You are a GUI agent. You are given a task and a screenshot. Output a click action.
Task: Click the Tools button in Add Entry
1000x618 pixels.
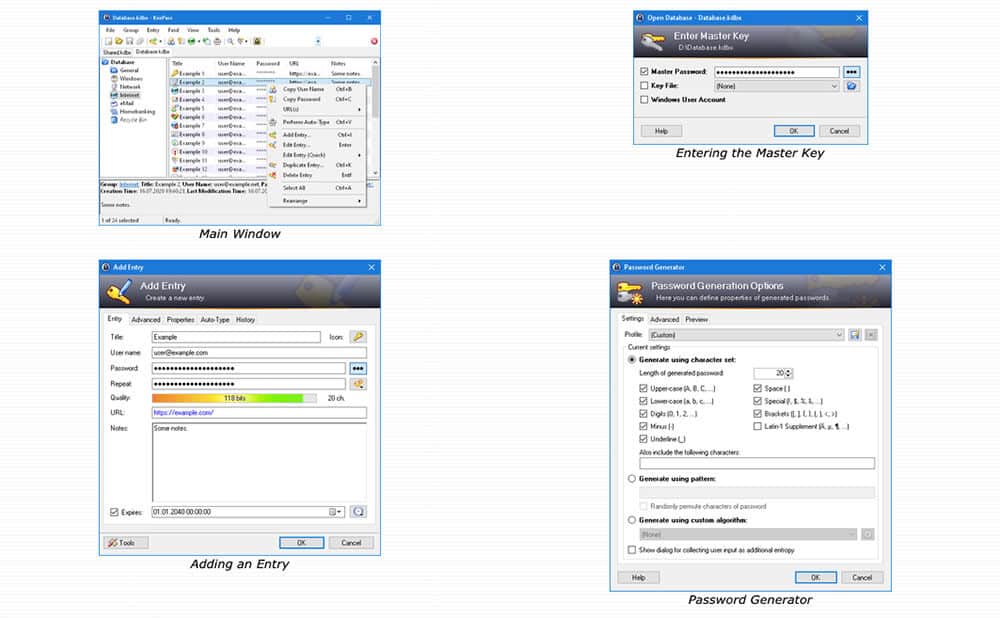coord(126,543)
